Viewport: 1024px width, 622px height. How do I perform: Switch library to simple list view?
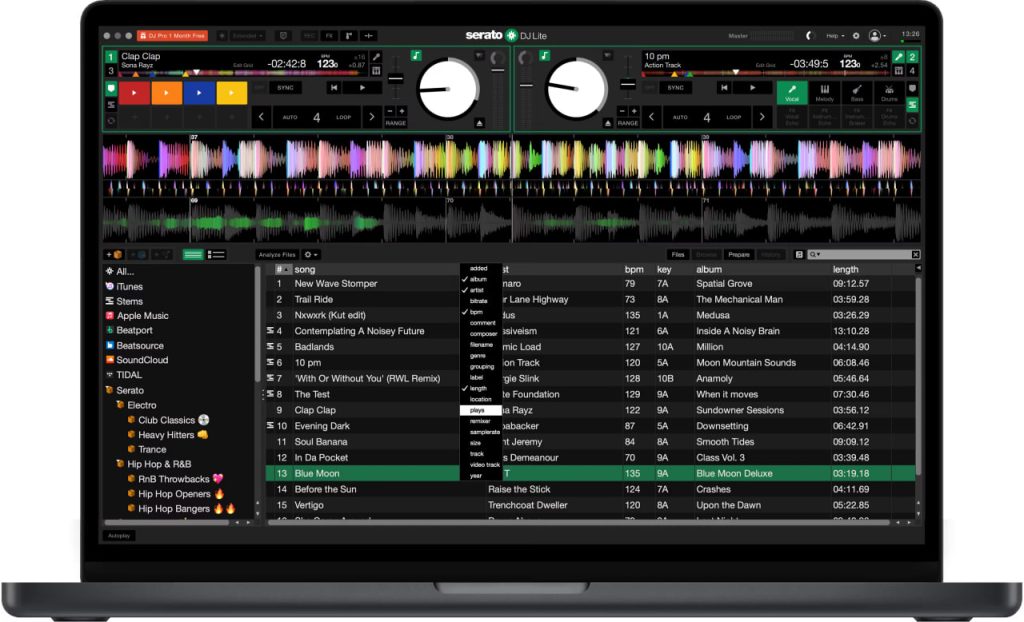(193, 255)
